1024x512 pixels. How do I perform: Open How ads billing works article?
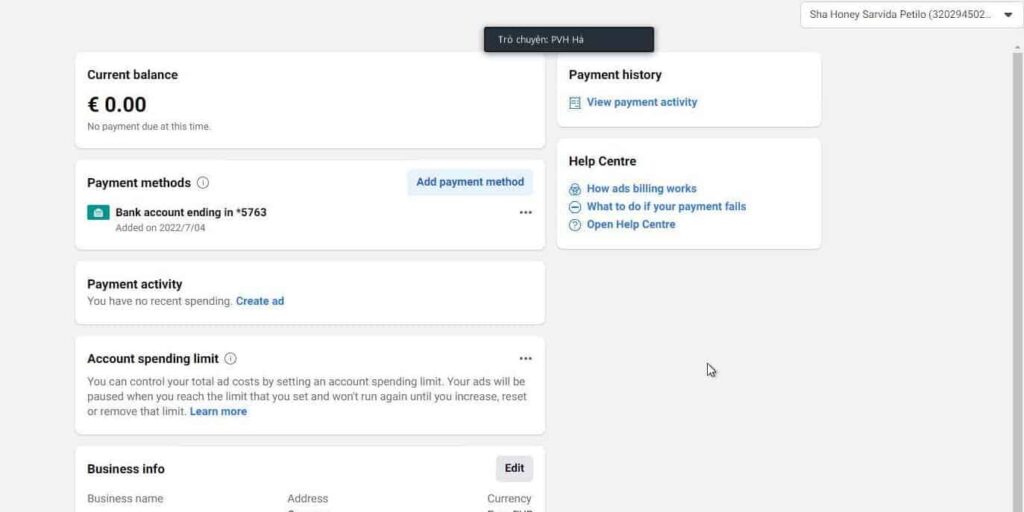click(642, 188)
